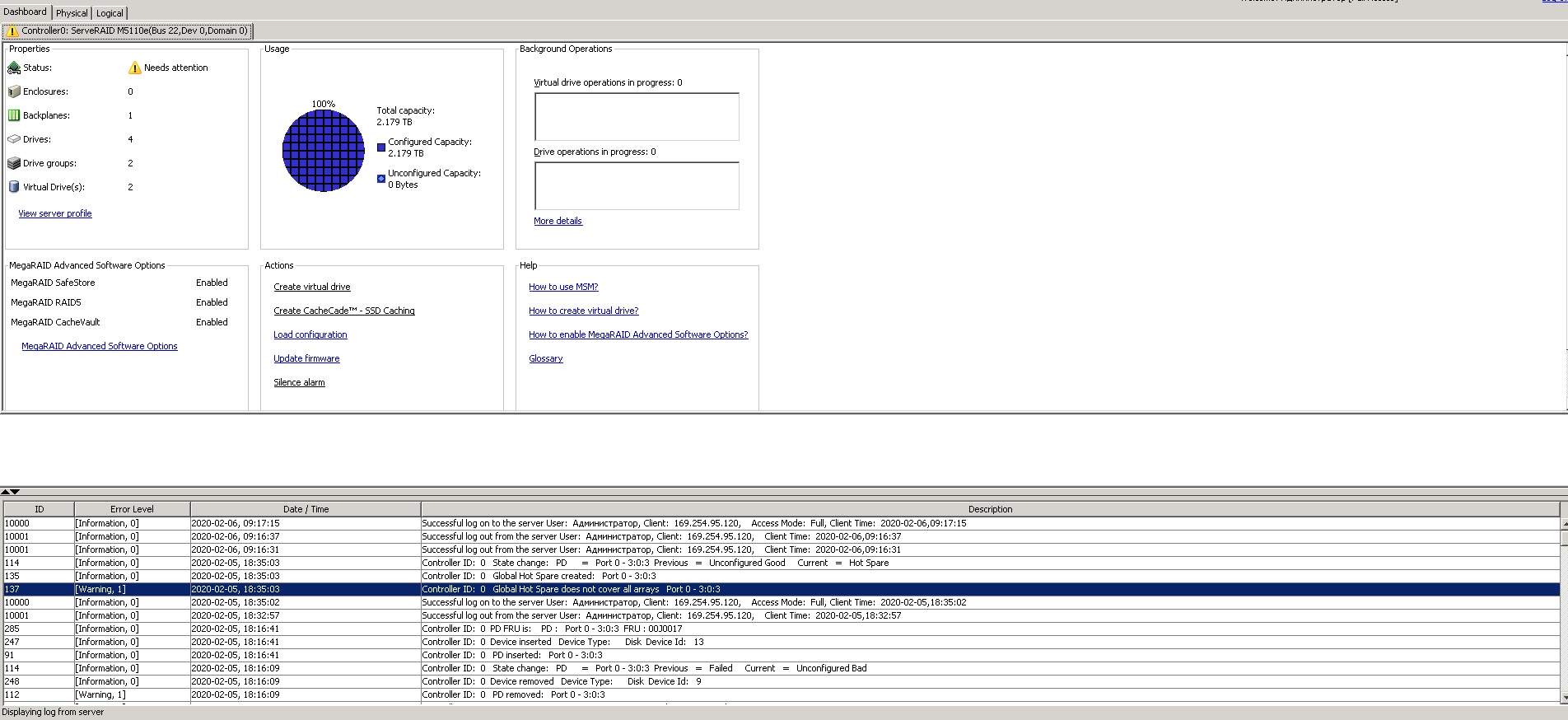Click the log scrollbar down arrow
This screenshot has height=720, width=1568.
click(1563, 698)
